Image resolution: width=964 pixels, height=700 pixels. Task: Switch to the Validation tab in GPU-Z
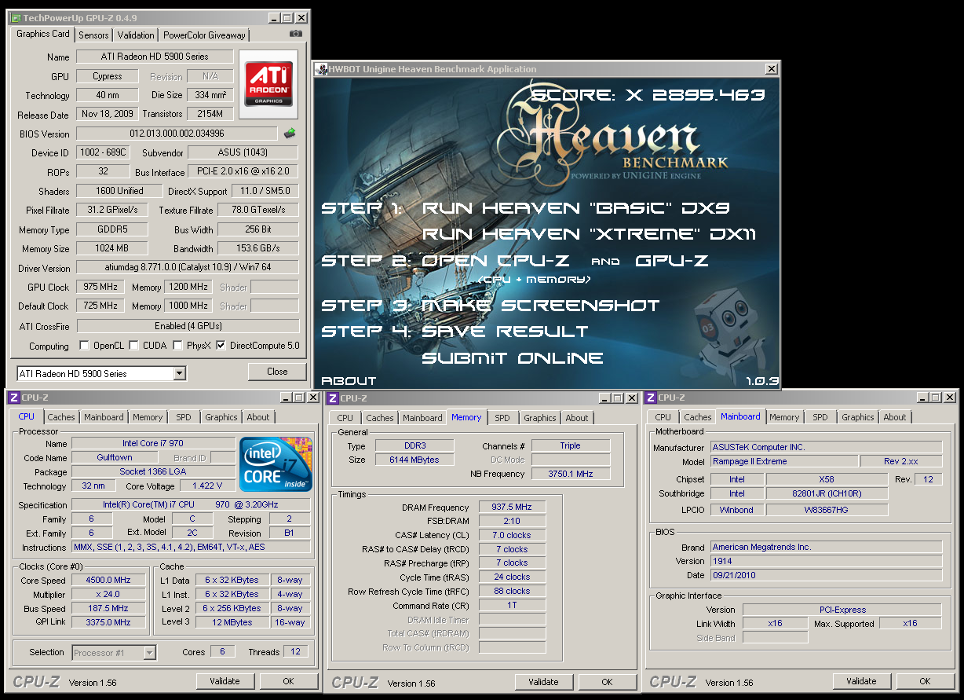click(x=136, y=35)
